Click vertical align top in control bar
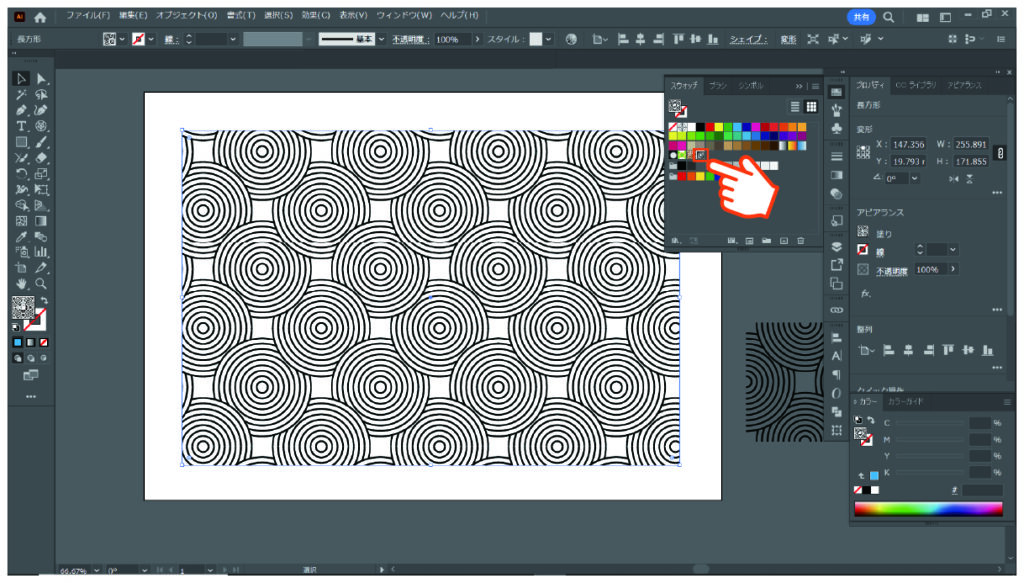Screen dimensions: 1024x583 pos(679,39)
